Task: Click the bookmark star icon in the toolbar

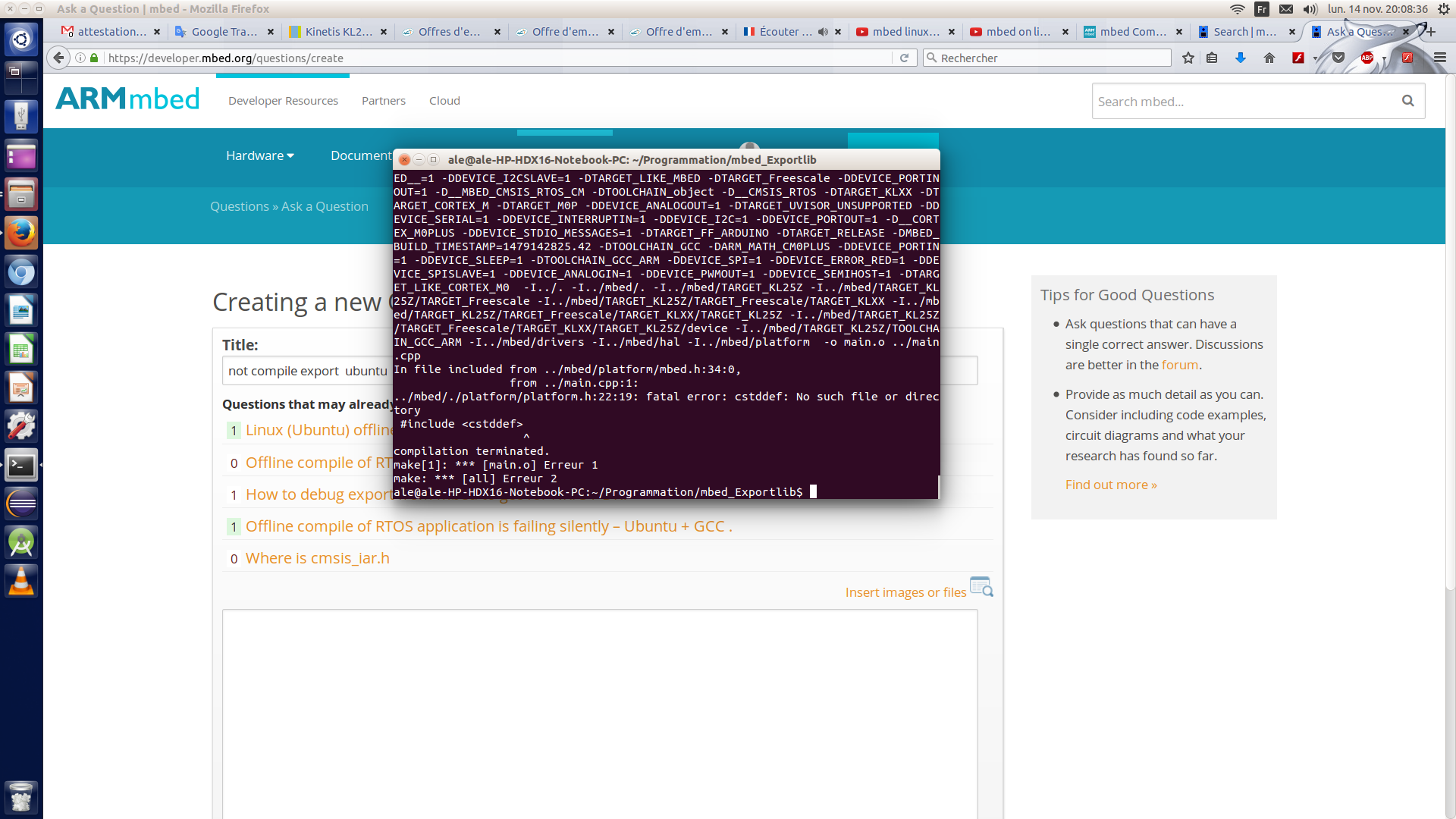Action: 1188,58
